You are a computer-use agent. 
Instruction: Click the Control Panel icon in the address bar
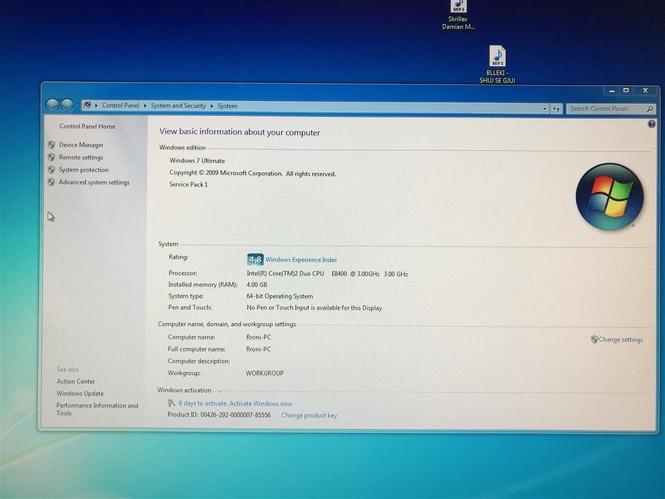point(87,105)
